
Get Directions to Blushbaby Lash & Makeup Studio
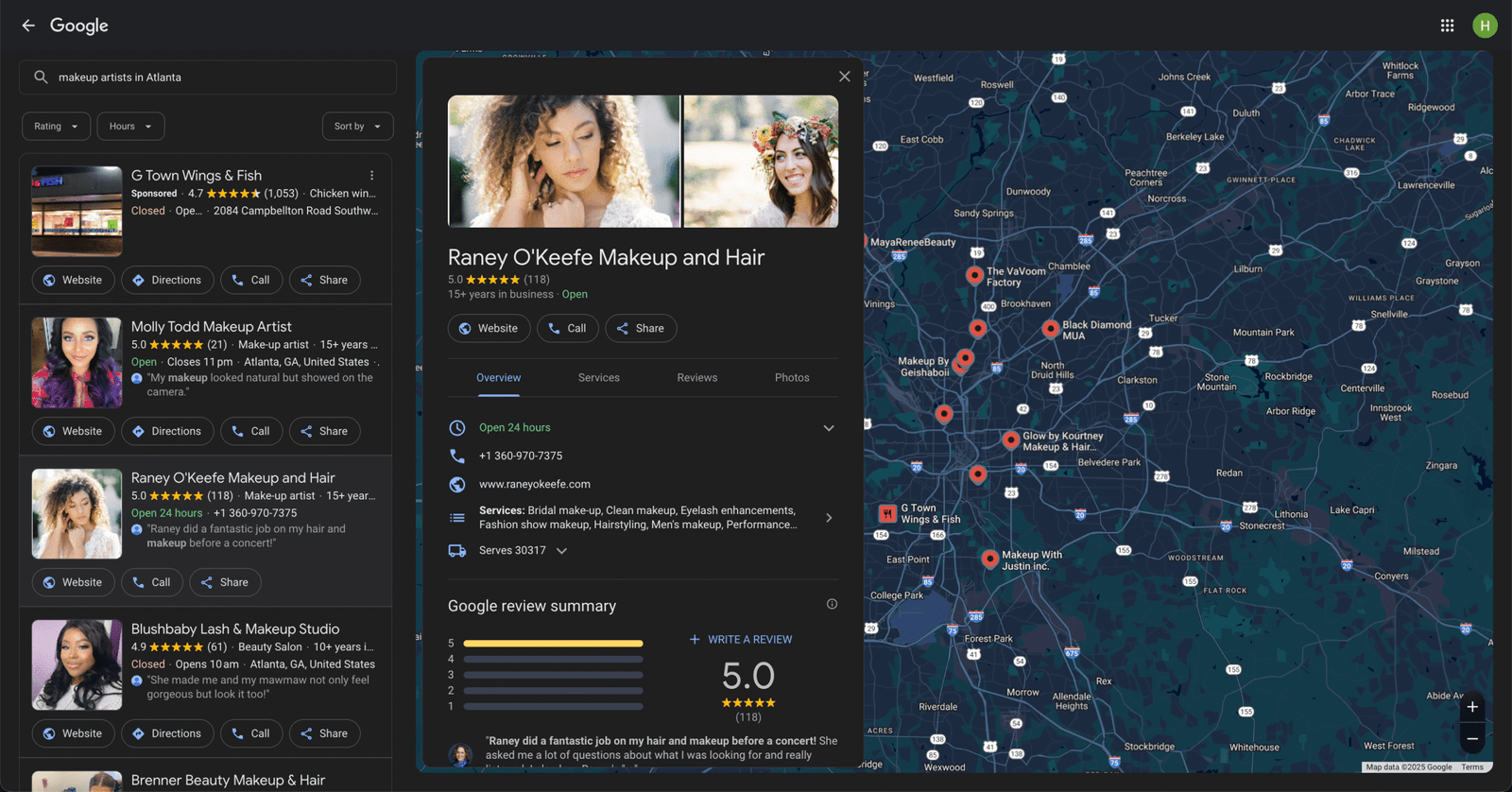[167, 733]
